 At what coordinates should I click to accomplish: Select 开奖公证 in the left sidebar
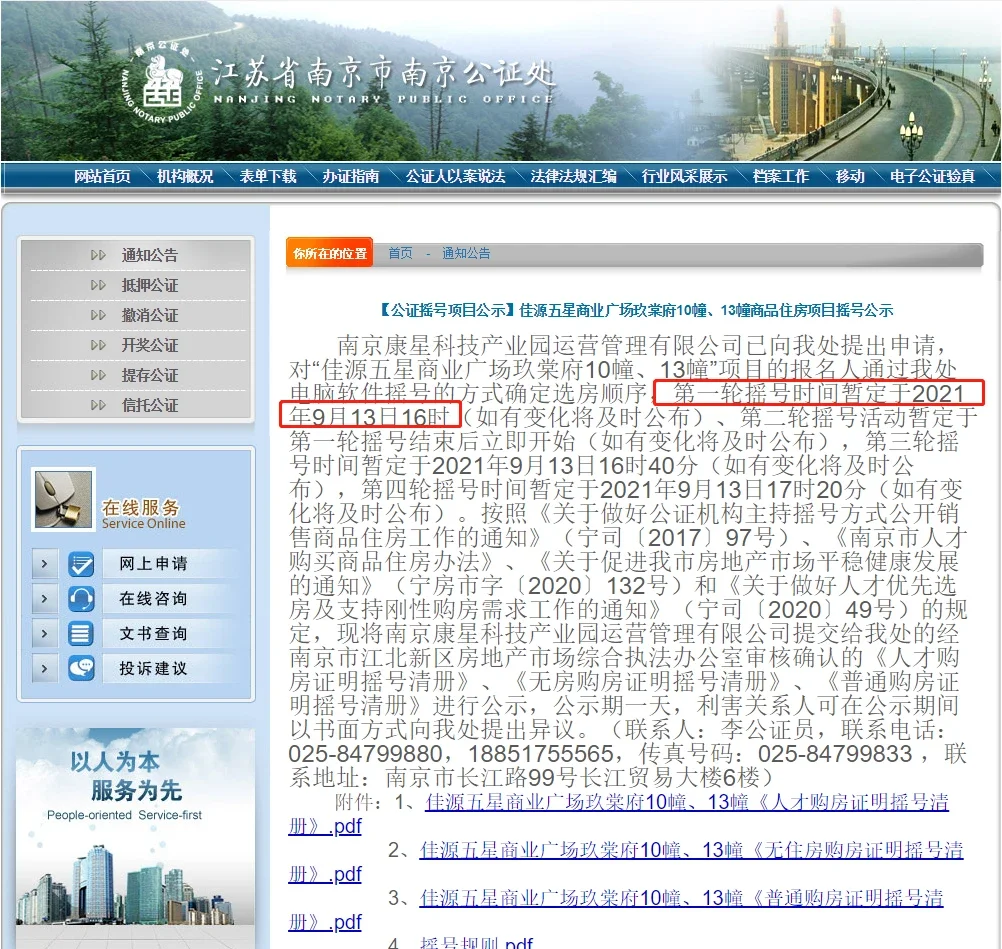coord(150,345)
